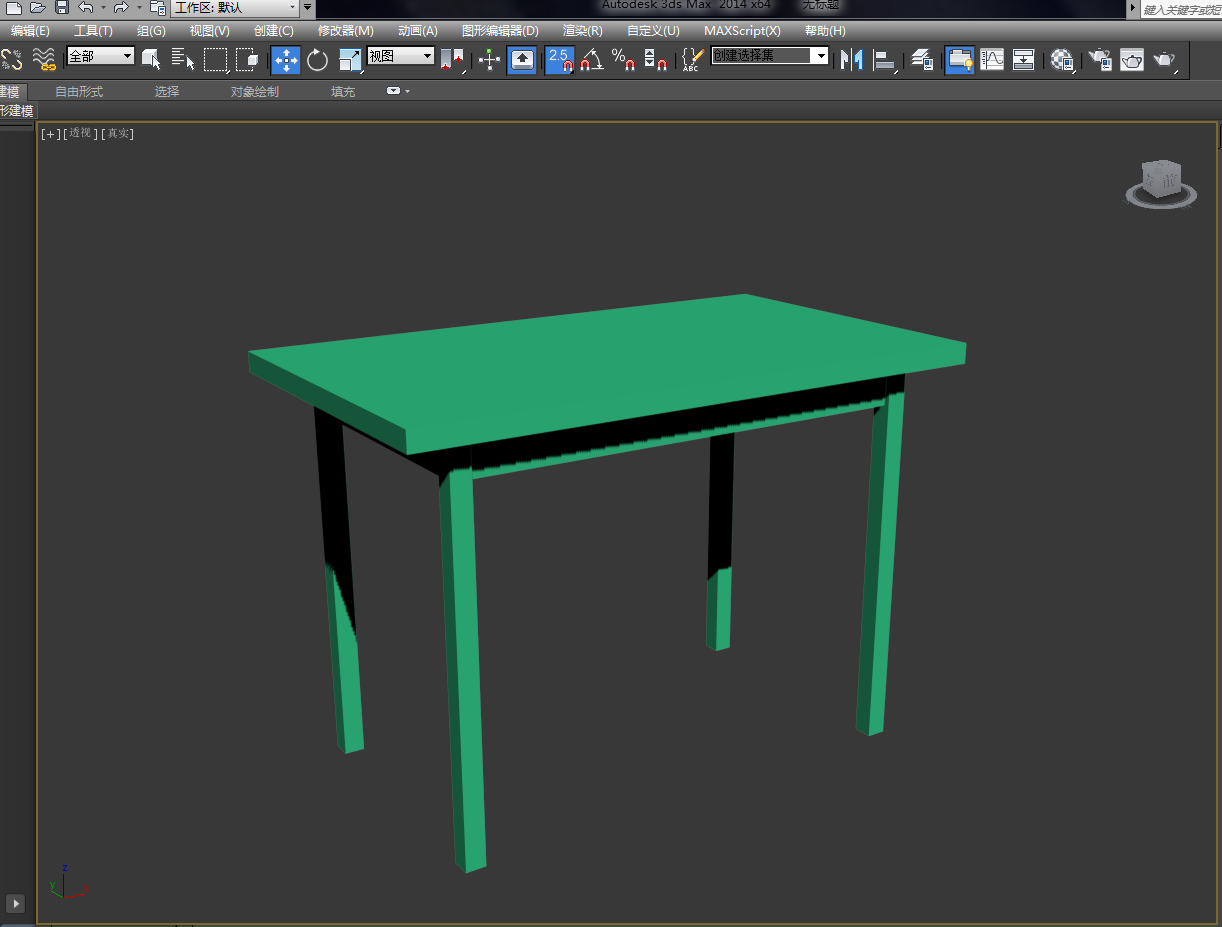Screen dimensions: 1222x927
Task: Open the Undo history dropdown arrow
Action: pos(103,8)
